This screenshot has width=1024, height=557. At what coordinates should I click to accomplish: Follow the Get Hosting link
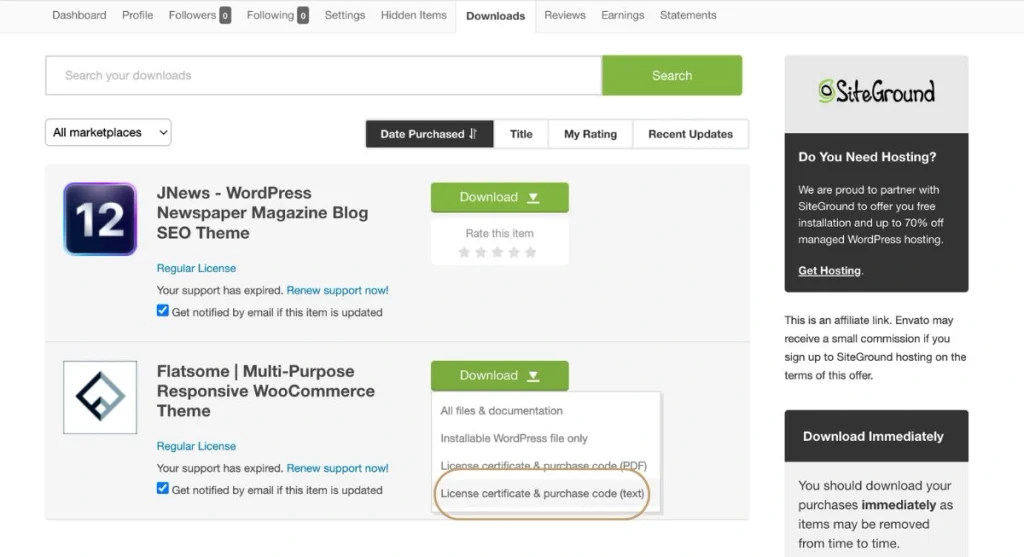click(829, 270)
